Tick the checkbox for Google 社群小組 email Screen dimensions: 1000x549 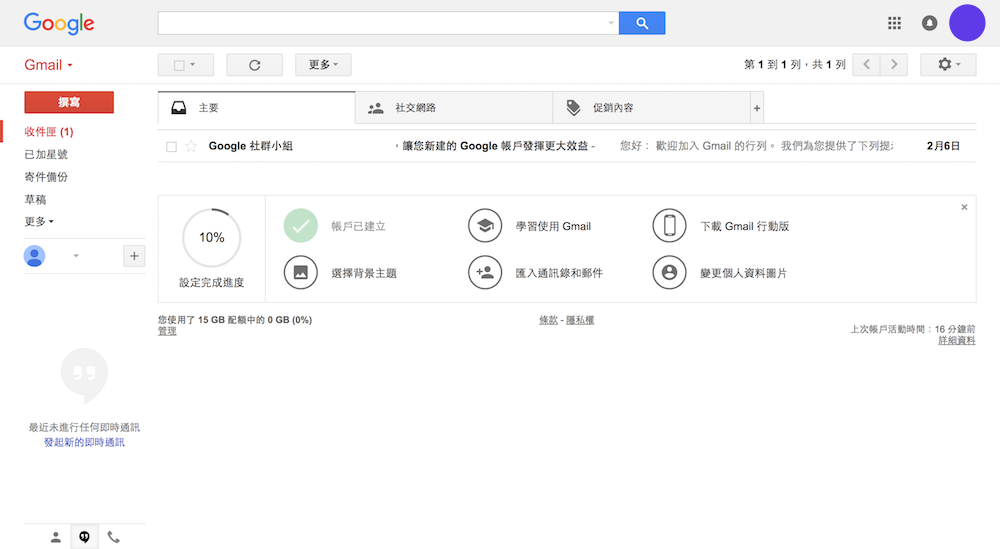[171, 147]
